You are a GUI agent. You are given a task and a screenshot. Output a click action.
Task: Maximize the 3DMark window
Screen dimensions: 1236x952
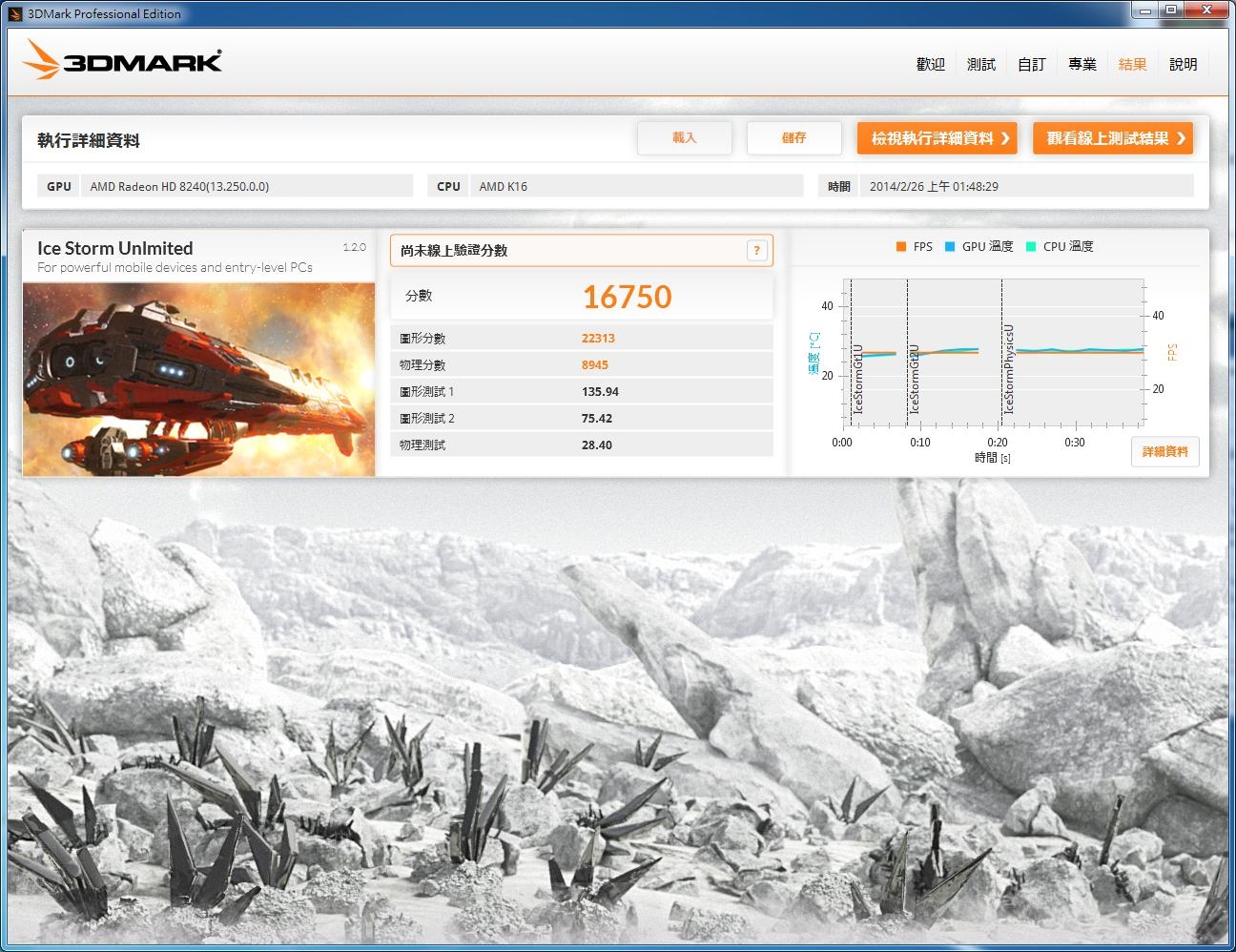(1170, 10)
